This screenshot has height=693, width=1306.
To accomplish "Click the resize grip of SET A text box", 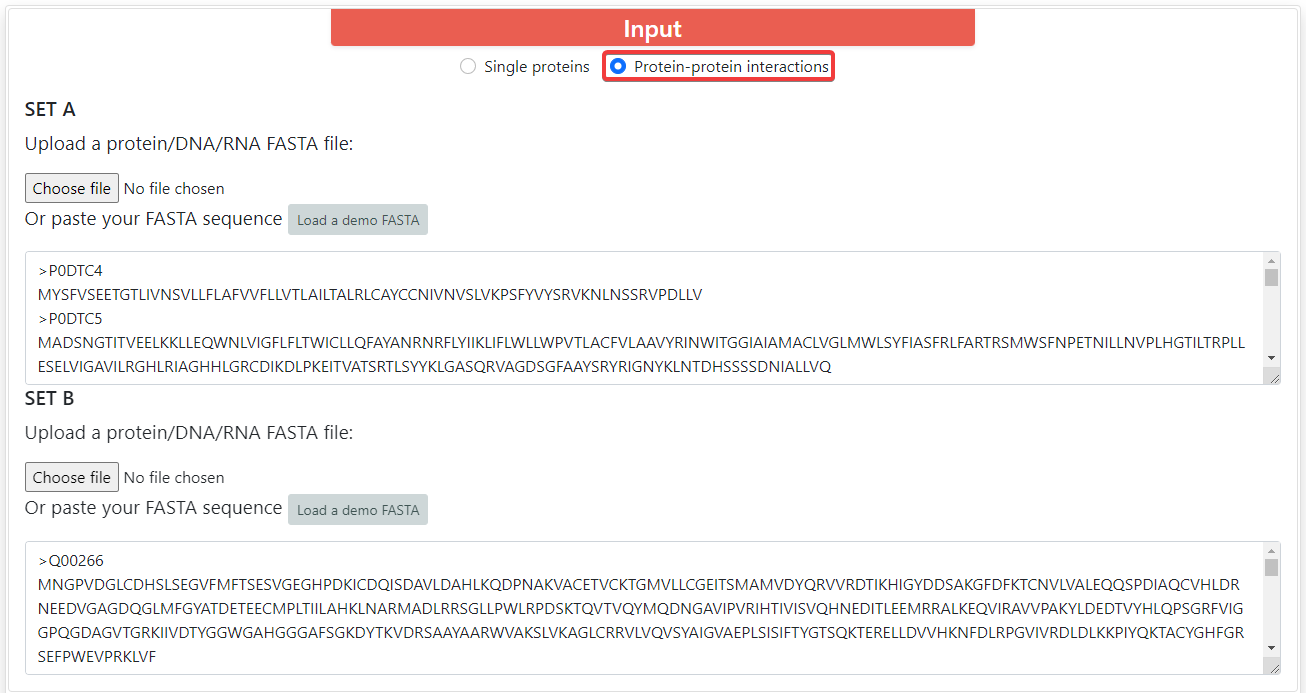I will click(1273, 377).
